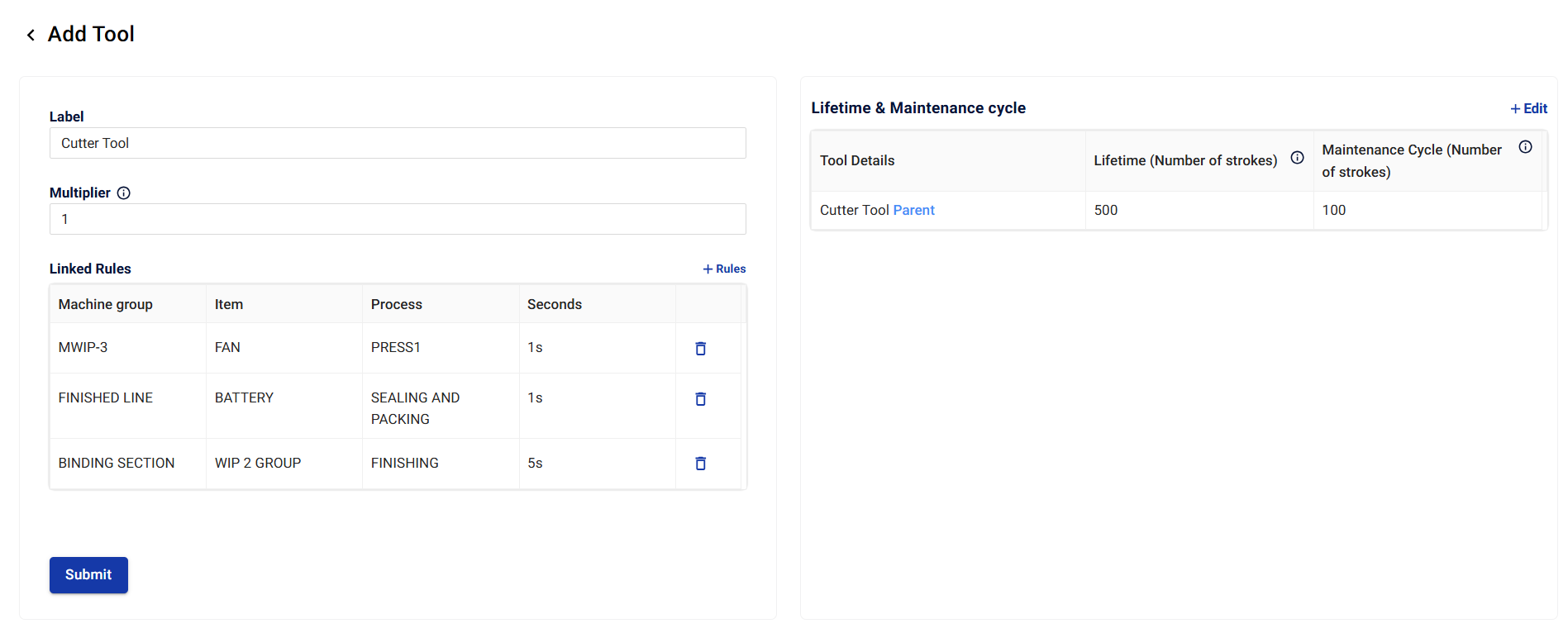Click the Process column header
The height and width of the screenshot is (633, 1568).
point(397,305)
